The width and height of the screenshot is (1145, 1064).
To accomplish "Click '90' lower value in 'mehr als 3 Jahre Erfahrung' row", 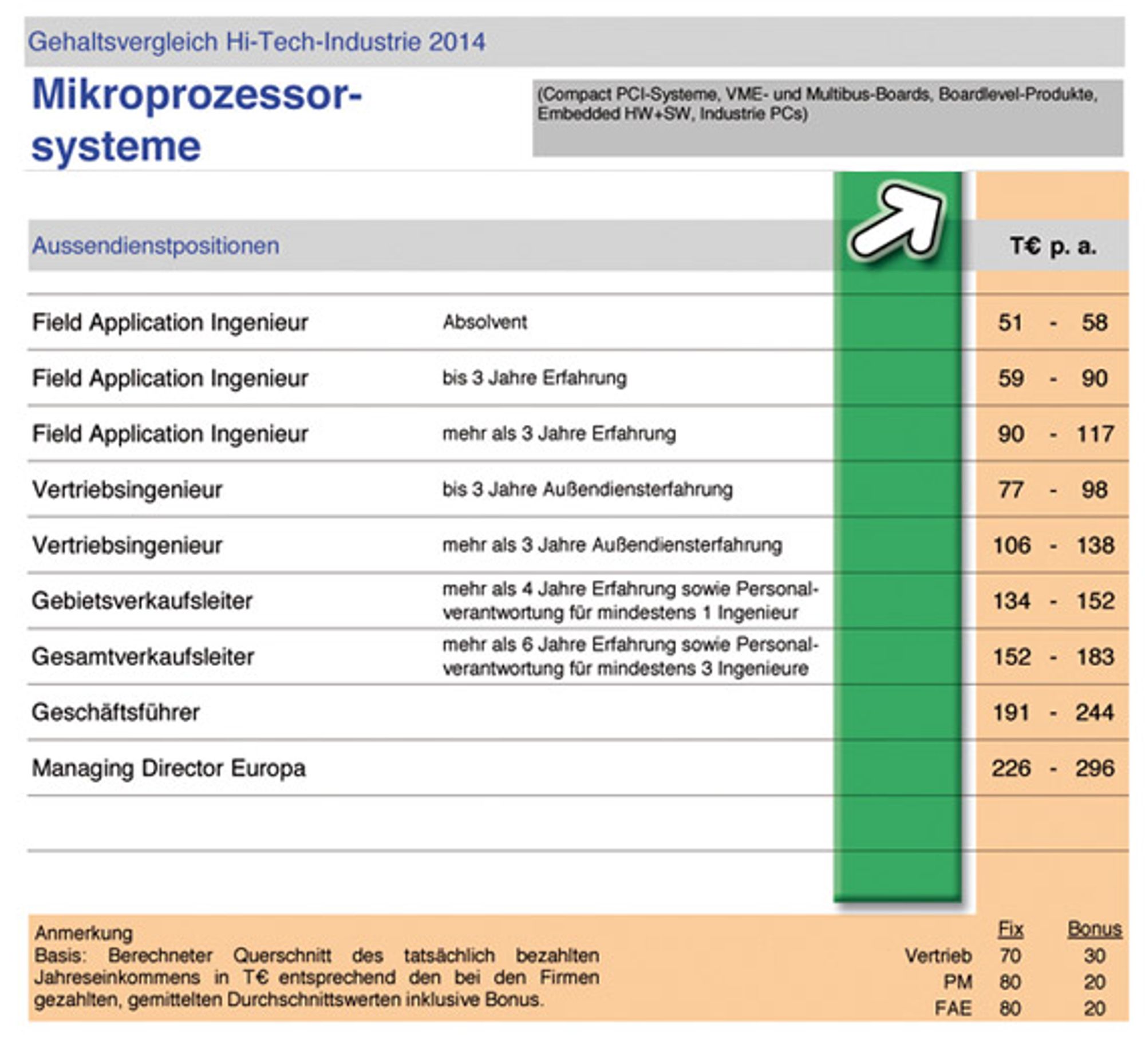I will click(1011, 434).
